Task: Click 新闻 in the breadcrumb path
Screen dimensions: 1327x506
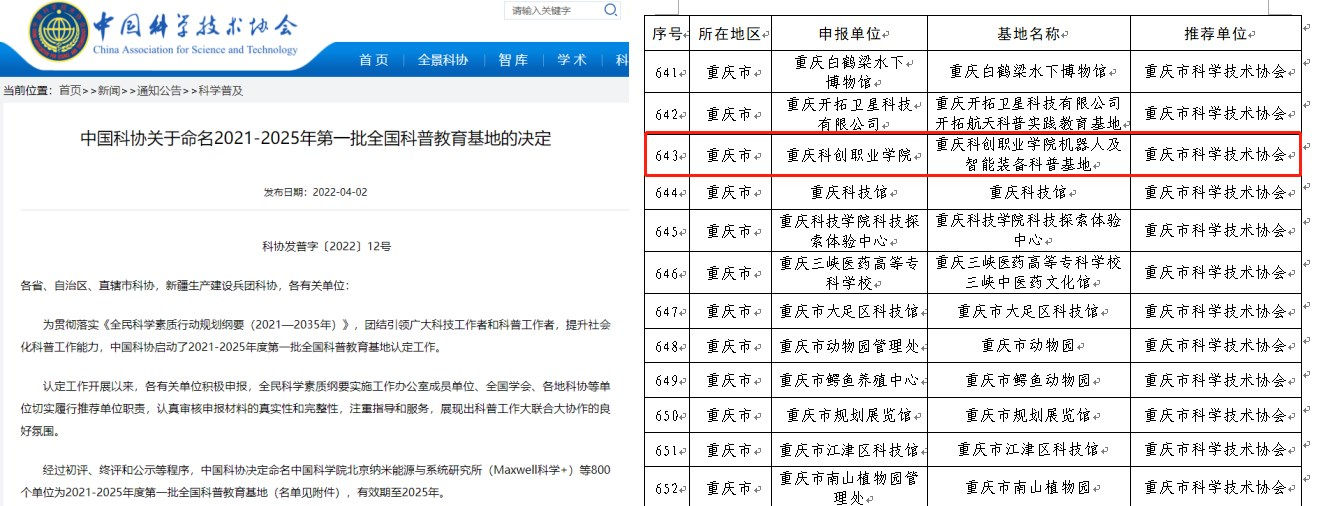Action: coord(109,90)
